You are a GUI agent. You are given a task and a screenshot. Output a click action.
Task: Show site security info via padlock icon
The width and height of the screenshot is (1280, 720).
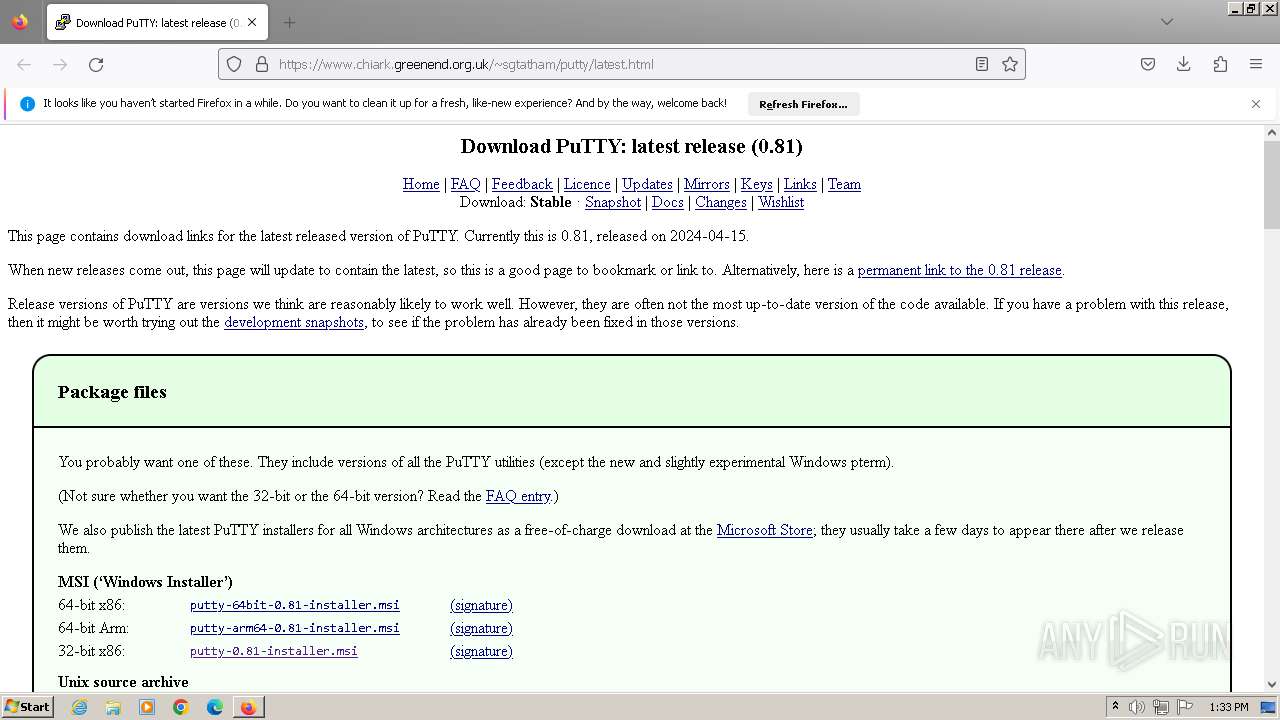(x=262, y=64)
